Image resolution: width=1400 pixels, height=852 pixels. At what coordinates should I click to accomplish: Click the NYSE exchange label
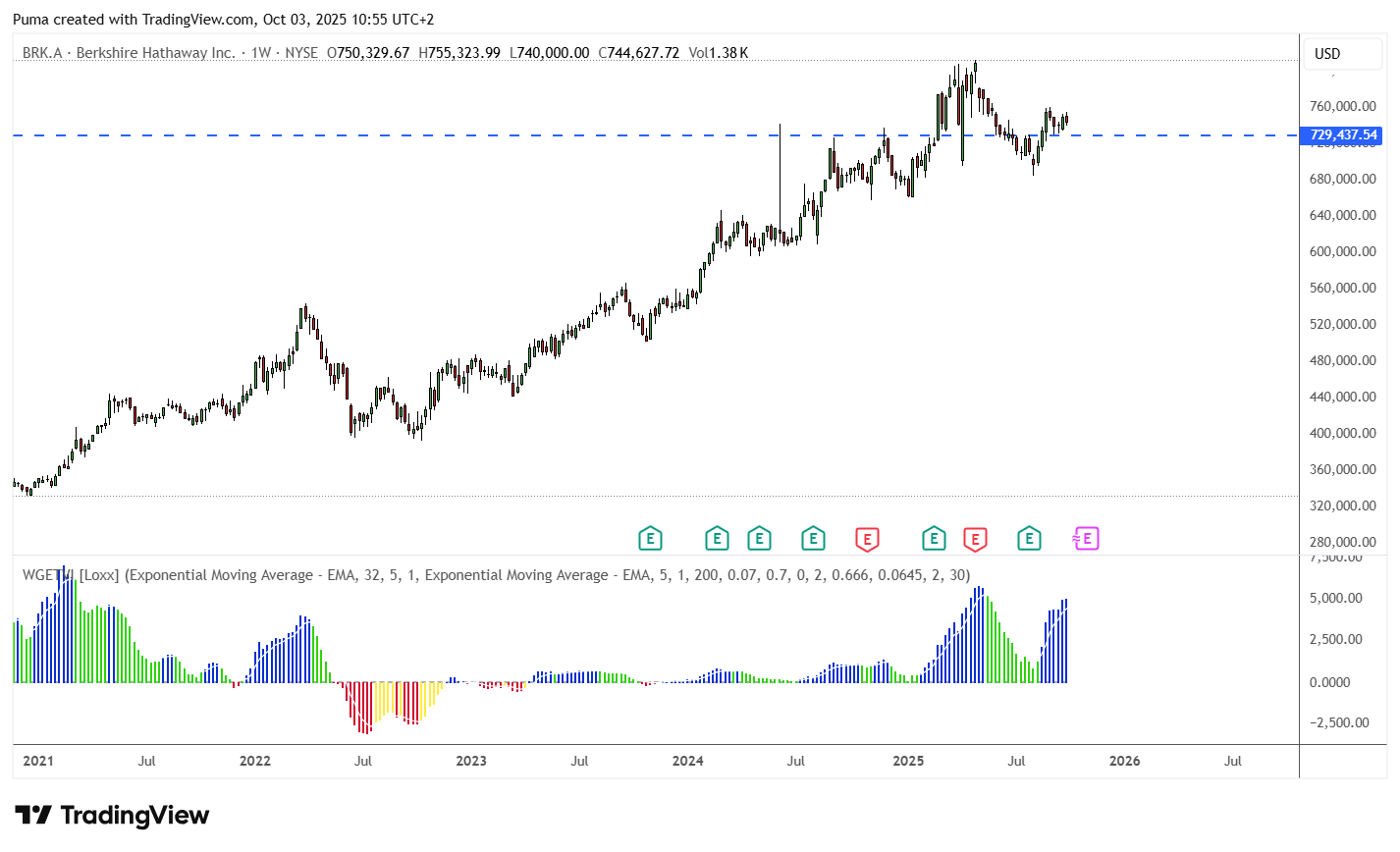[301, 53]
